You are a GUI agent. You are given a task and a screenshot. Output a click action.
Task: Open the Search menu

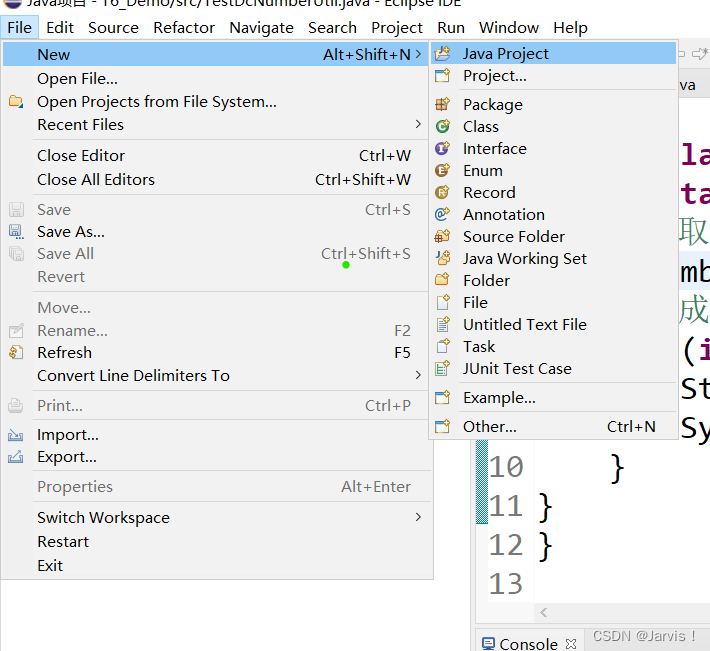[332, 28]
